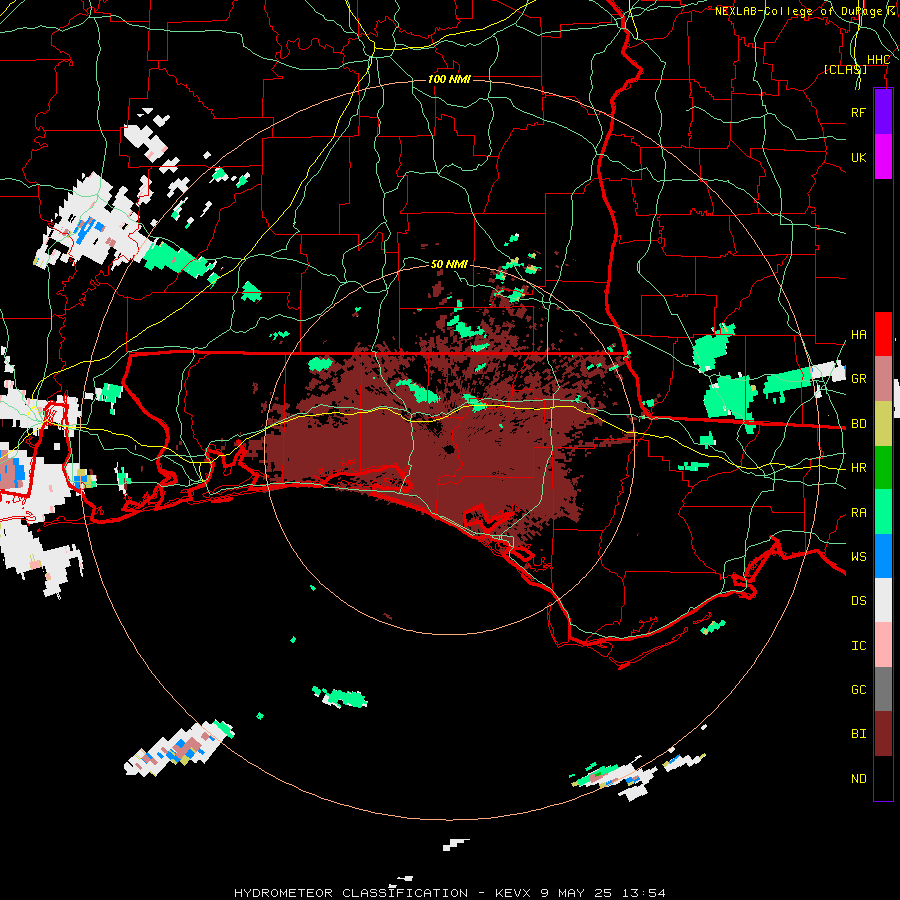This screenshot has width=900, height=900.
Task: Click the UK magenta legend swatch
Action: [883, 157]
